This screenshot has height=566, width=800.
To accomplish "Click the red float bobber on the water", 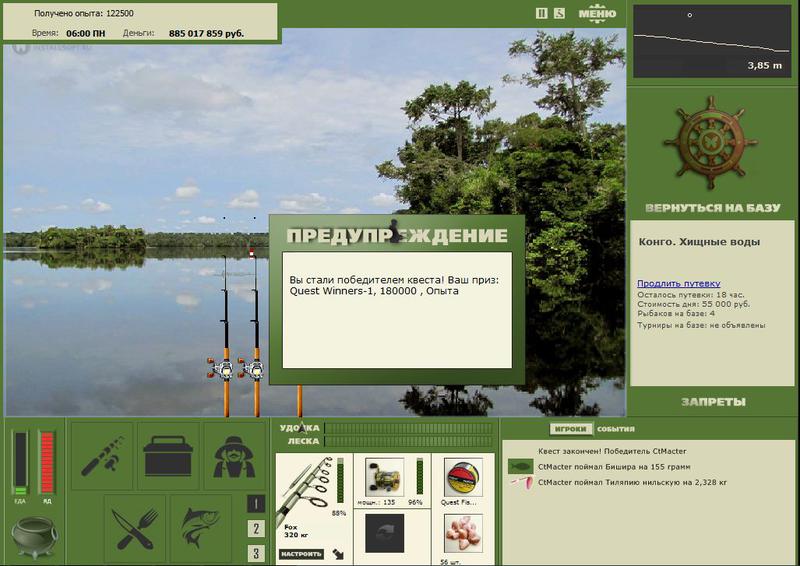I will tap(252, 253).
